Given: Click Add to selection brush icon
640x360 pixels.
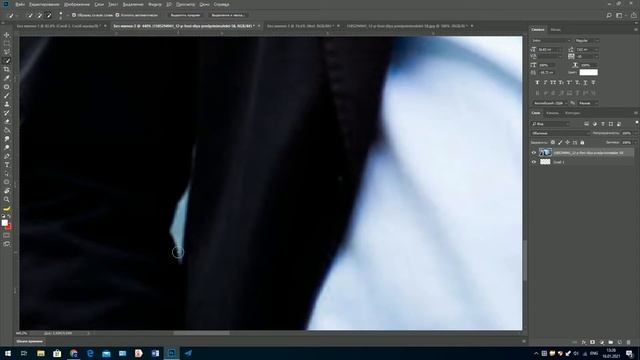Looking at the screenshot, I should [39, 15].
